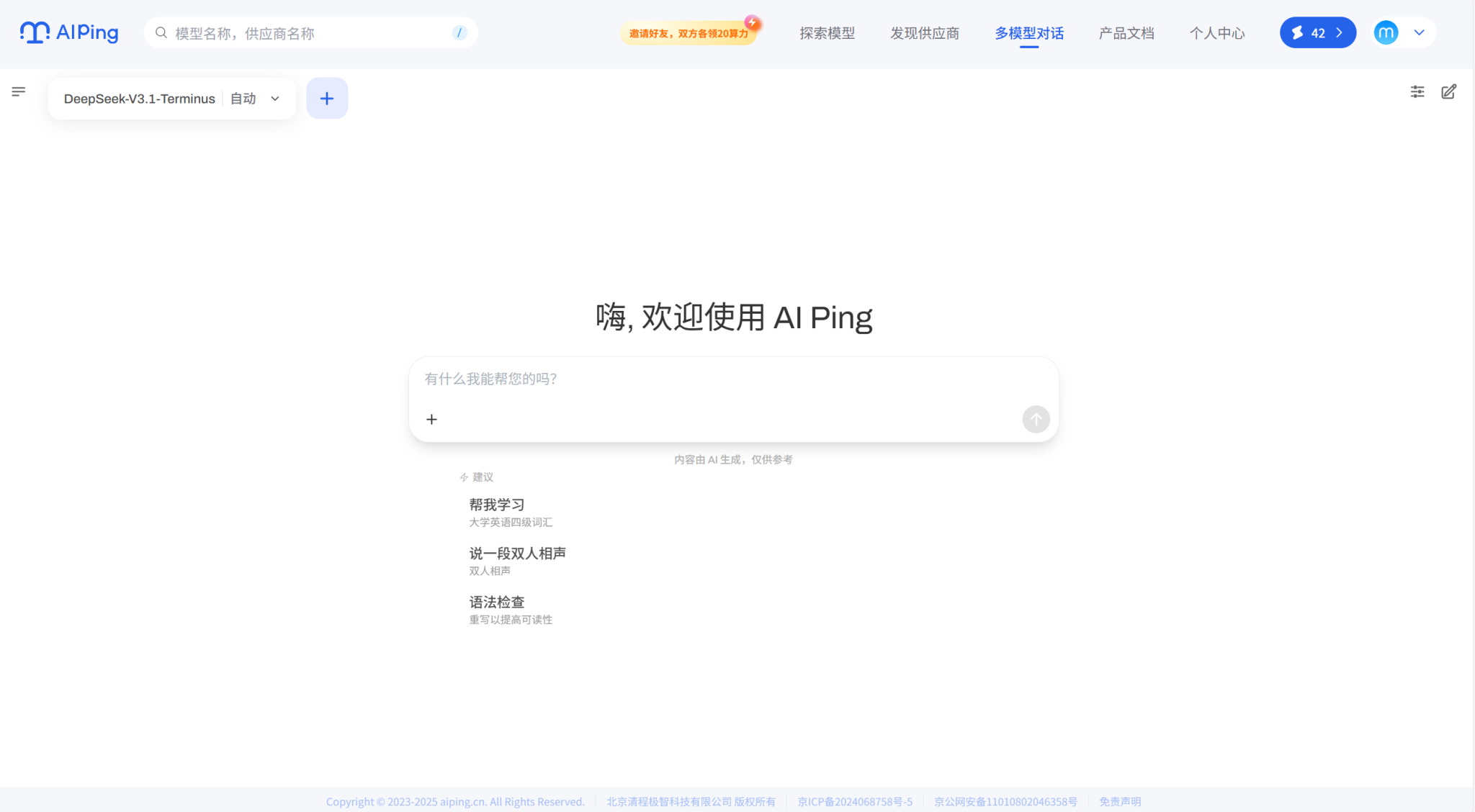Click the plus icon inside the message box
This screenshot has width=1475, height=812.
pos(432,418)
